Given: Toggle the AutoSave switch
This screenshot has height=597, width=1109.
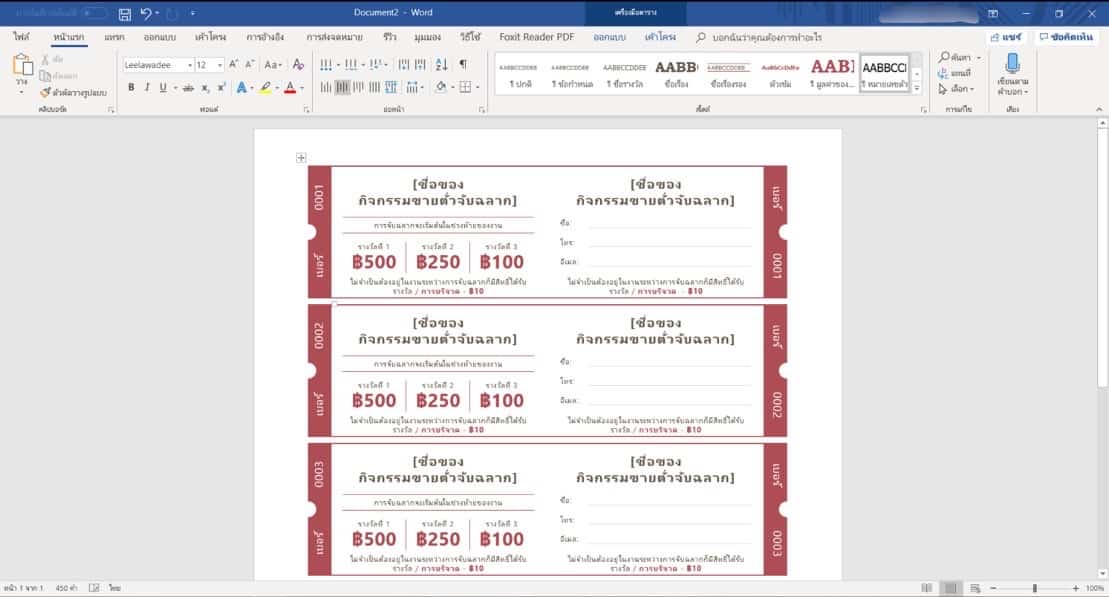Looking at the screenshot, I should click(x=94, y=14).
